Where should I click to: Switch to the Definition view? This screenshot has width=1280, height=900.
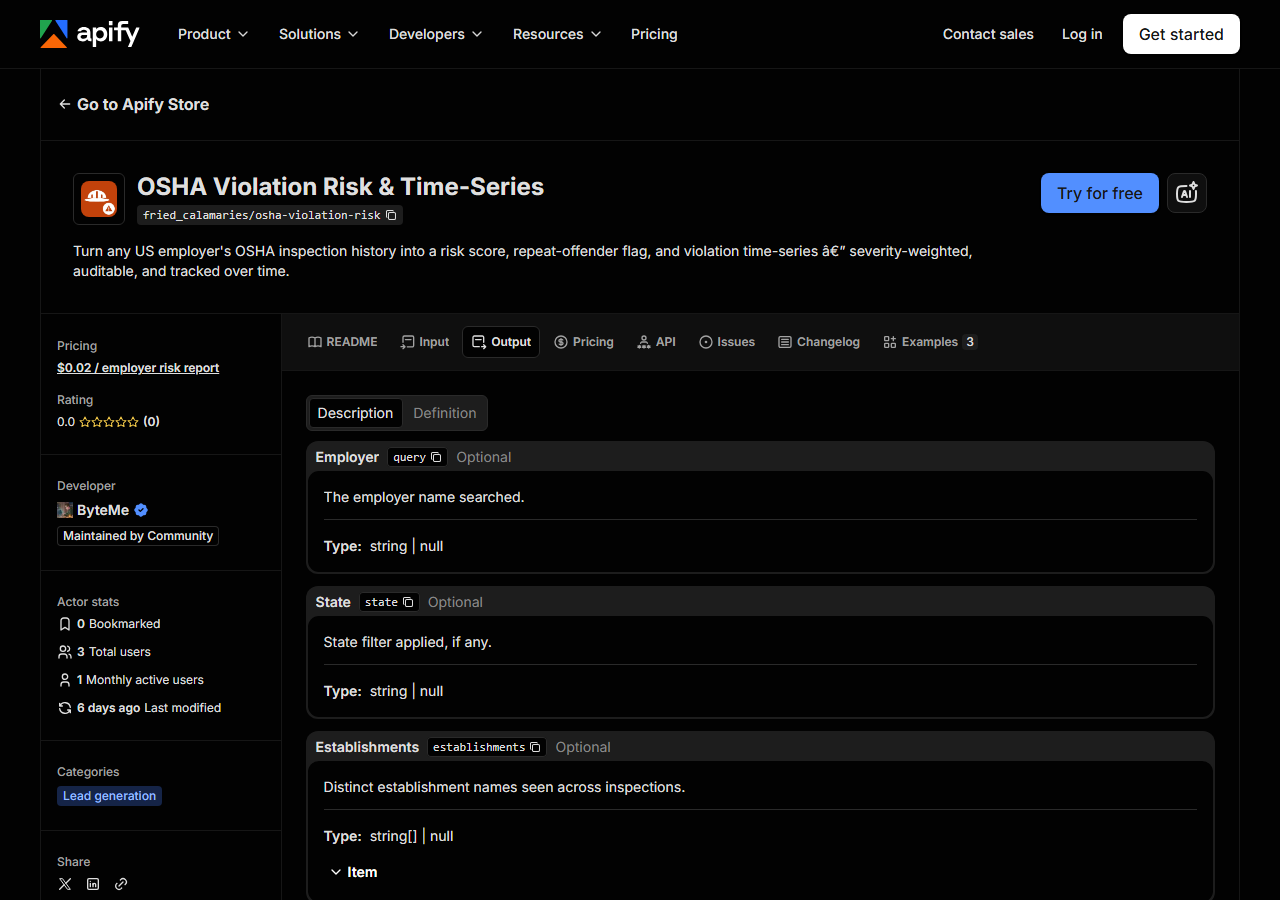[445, 413]
